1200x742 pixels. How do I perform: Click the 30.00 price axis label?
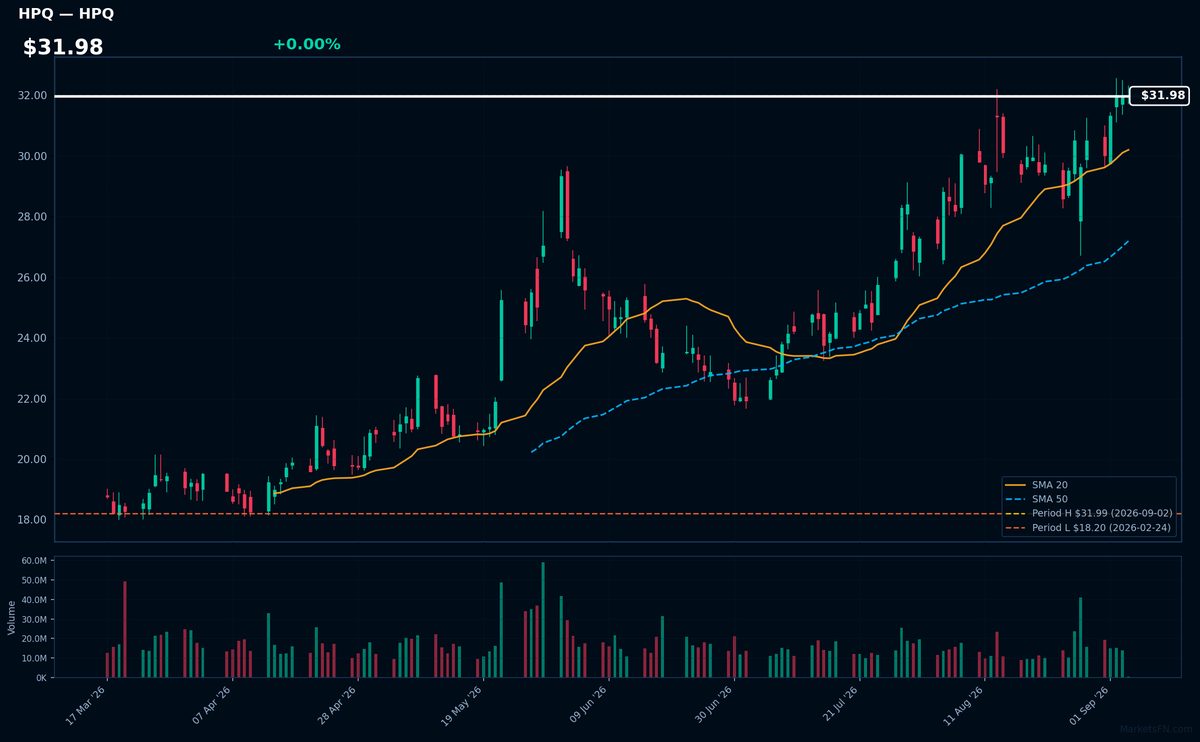point(33,156)
